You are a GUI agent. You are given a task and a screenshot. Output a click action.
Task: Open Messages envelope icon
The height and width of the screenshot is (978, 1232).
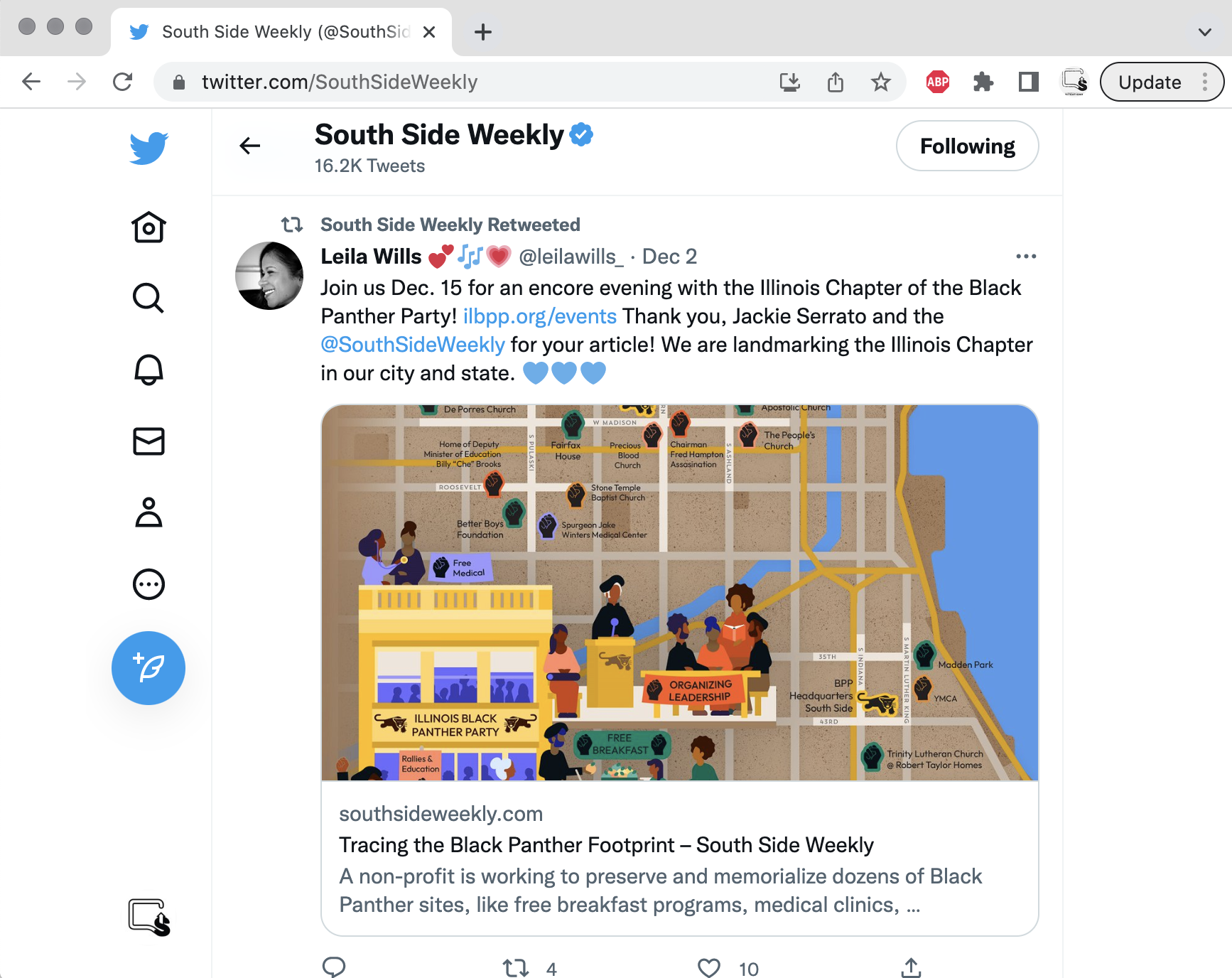pyautogui.click(x=148, y=441)
